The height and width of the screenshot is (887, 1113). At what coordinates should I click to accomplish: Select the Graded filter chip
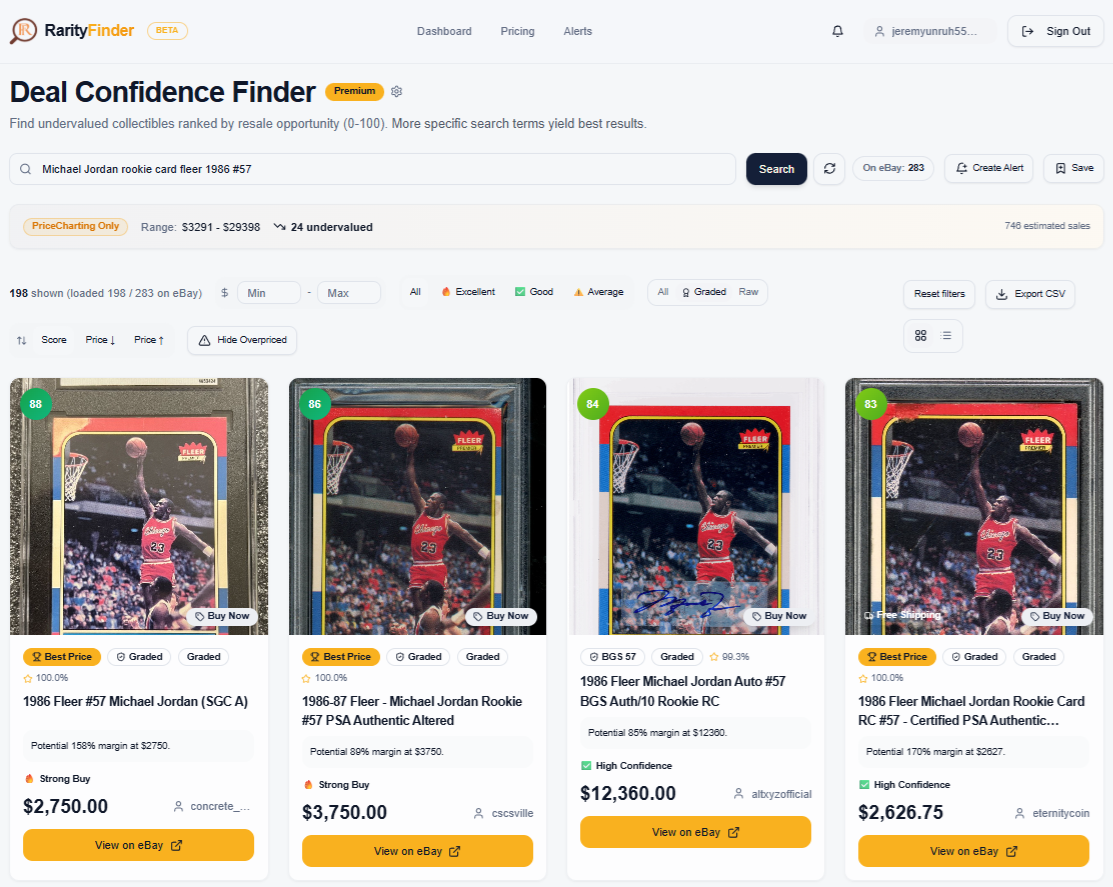[x=707, y=292]
